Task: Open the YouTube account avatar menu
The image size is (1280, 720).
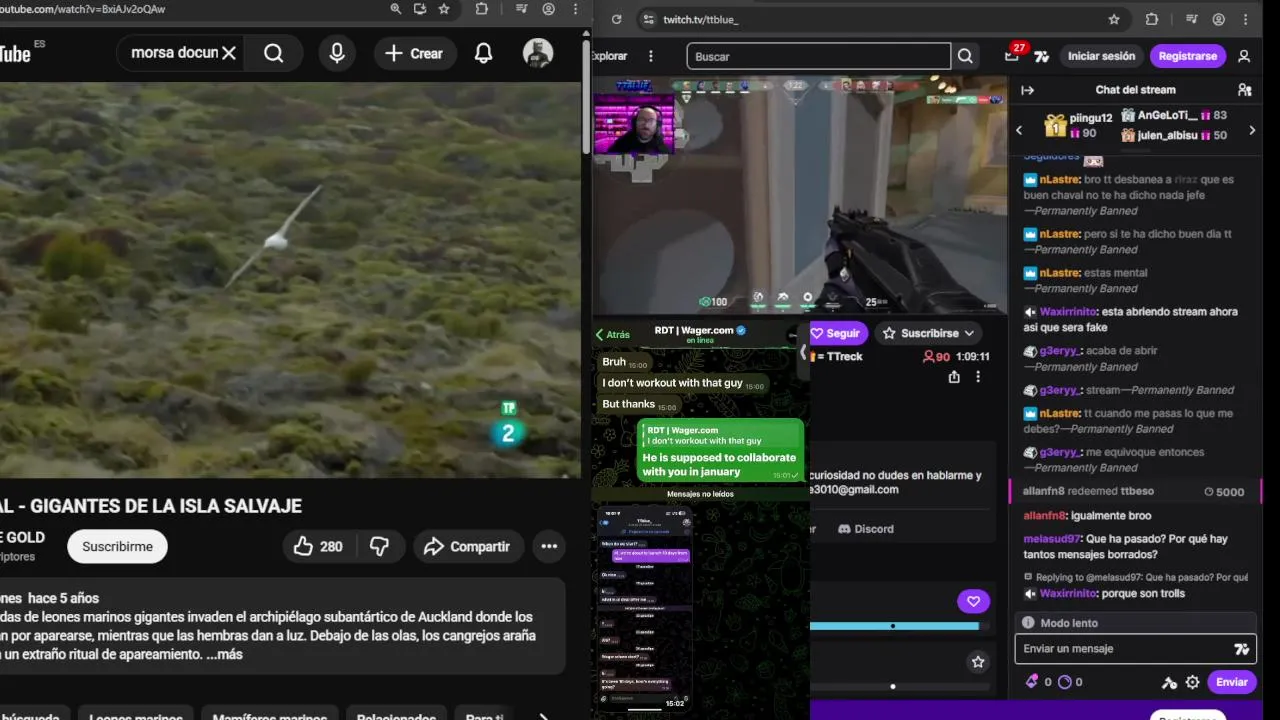Action: (x=538, y=53)
